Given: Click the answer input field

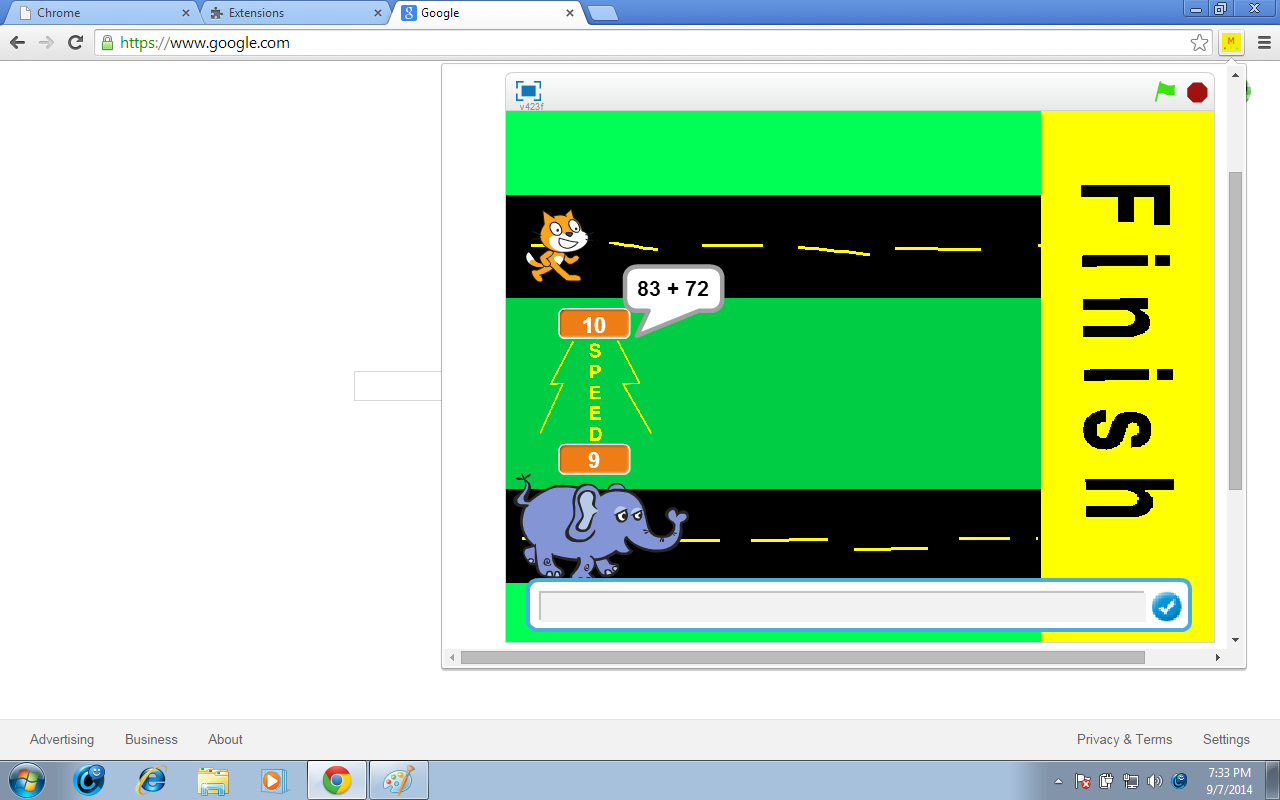Looking at the screenshot, I should pos(842,607).
